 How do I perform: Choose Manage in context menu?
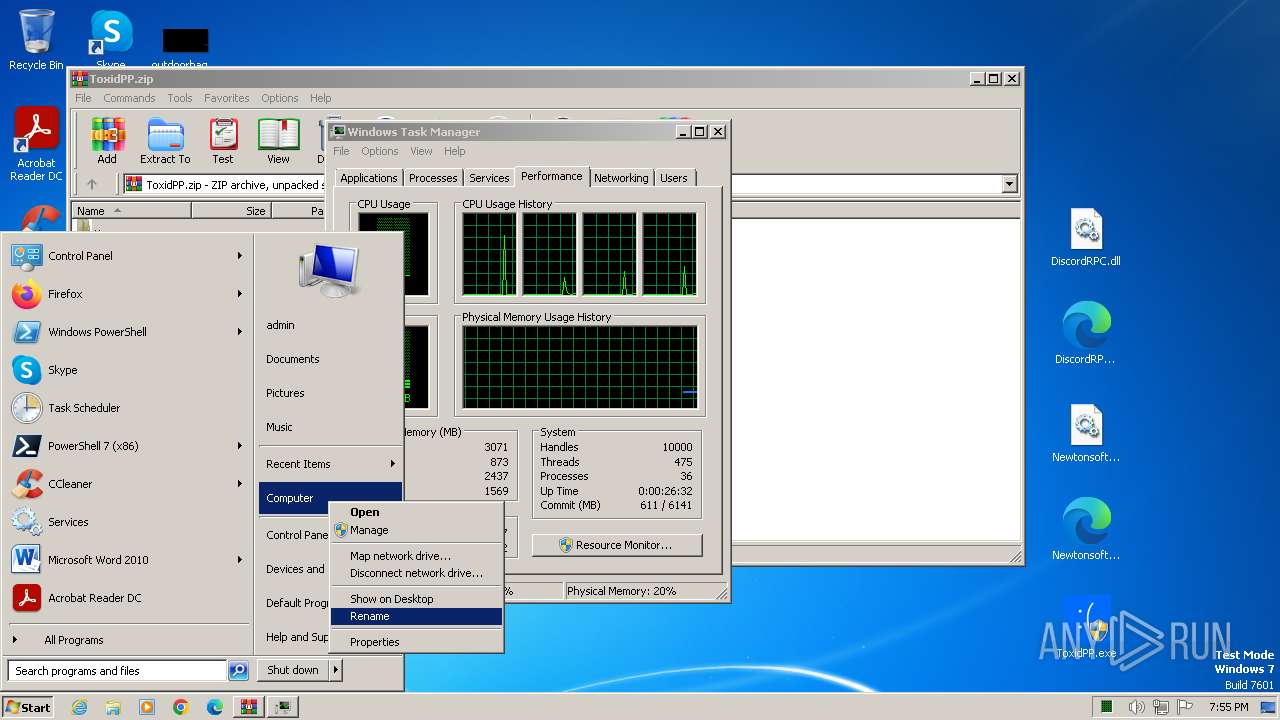[x=416, y=530]
